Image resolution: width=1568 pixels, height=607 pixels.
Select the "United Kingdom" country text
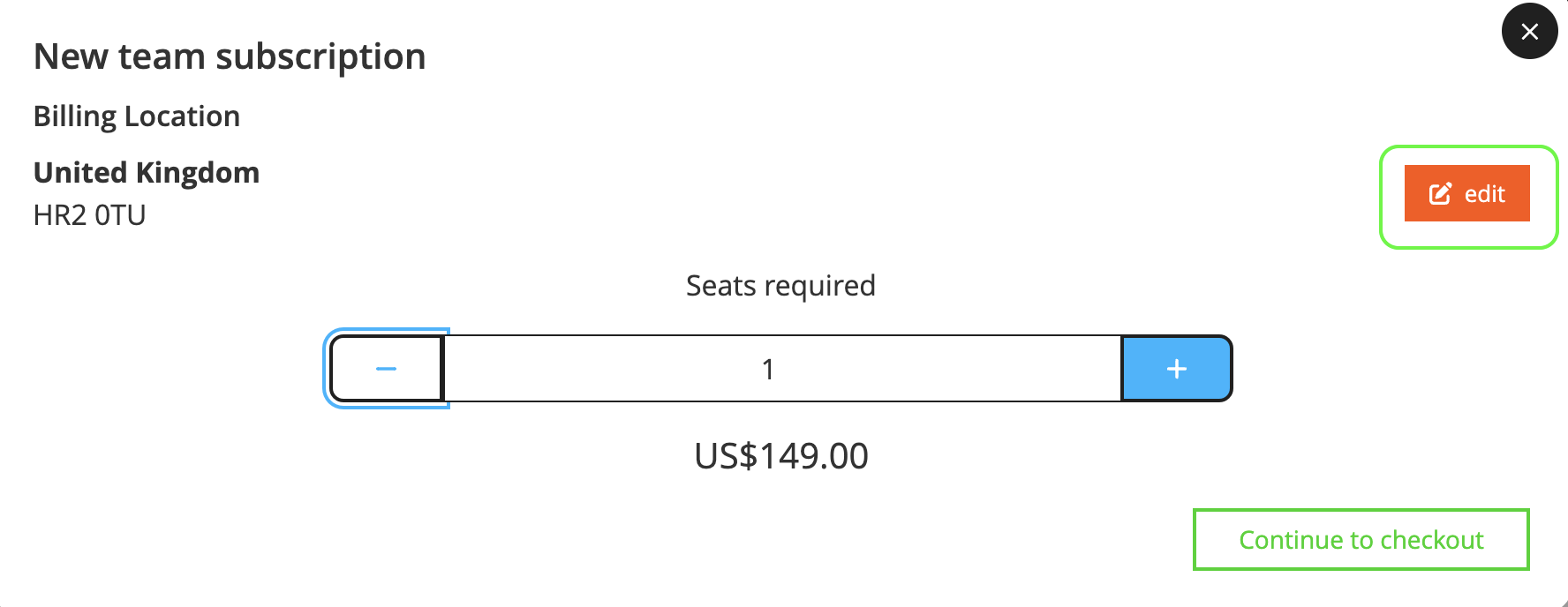tap(147, 173)
